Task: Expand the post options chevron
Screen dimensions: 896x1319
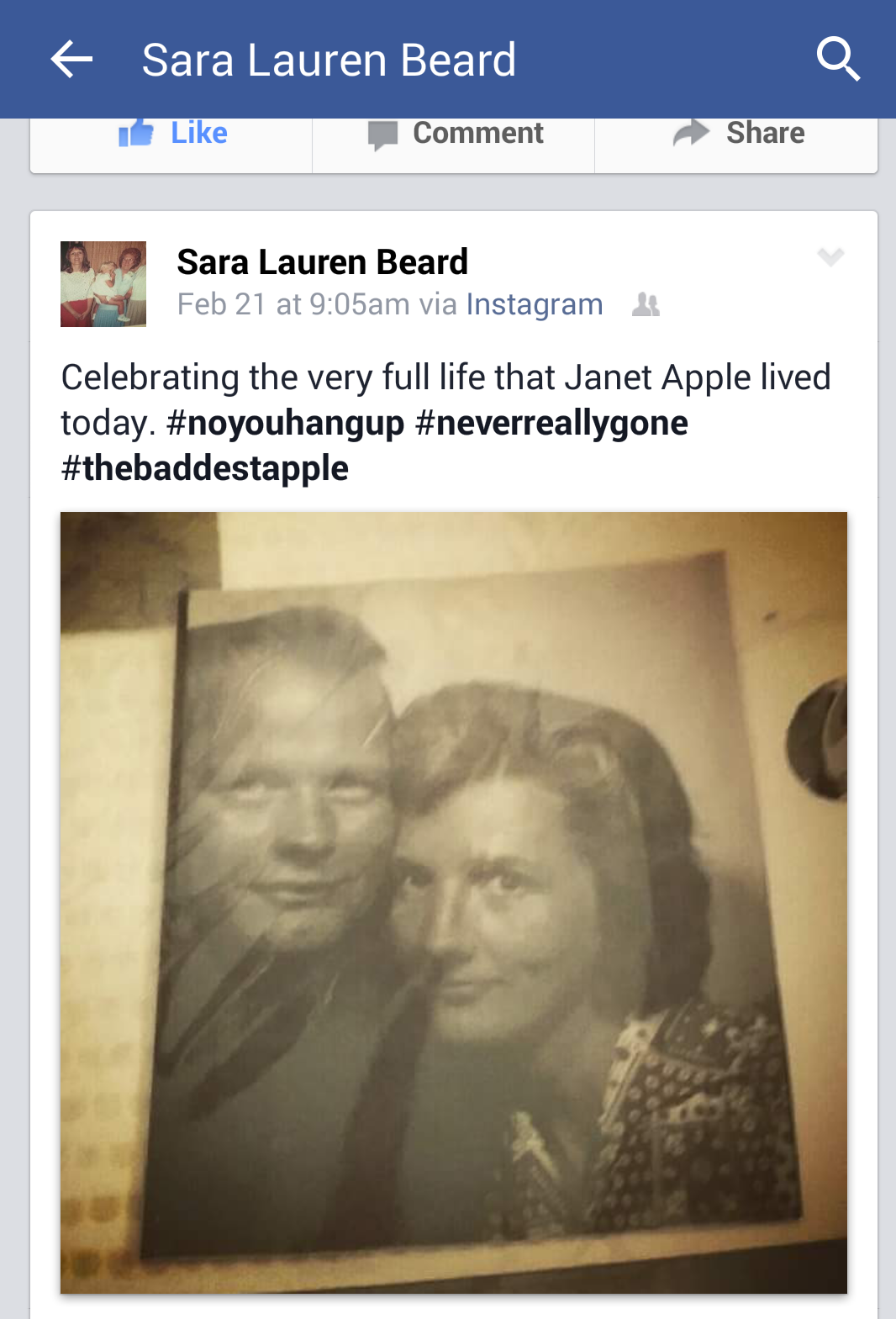Action: click(830, 256)
